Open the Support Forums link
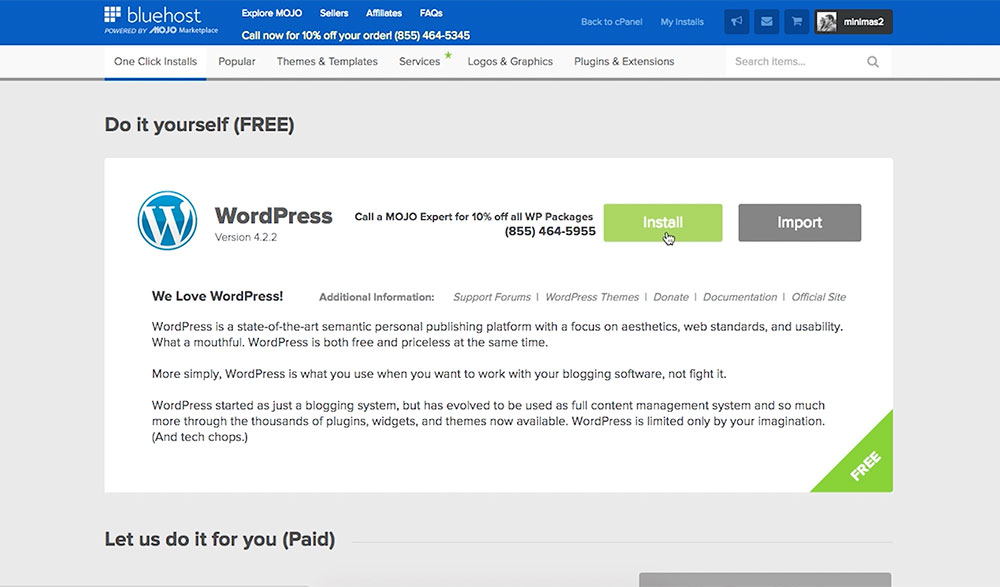The height and width of the screenshot is (587, 1000). [x=492, y=297]
